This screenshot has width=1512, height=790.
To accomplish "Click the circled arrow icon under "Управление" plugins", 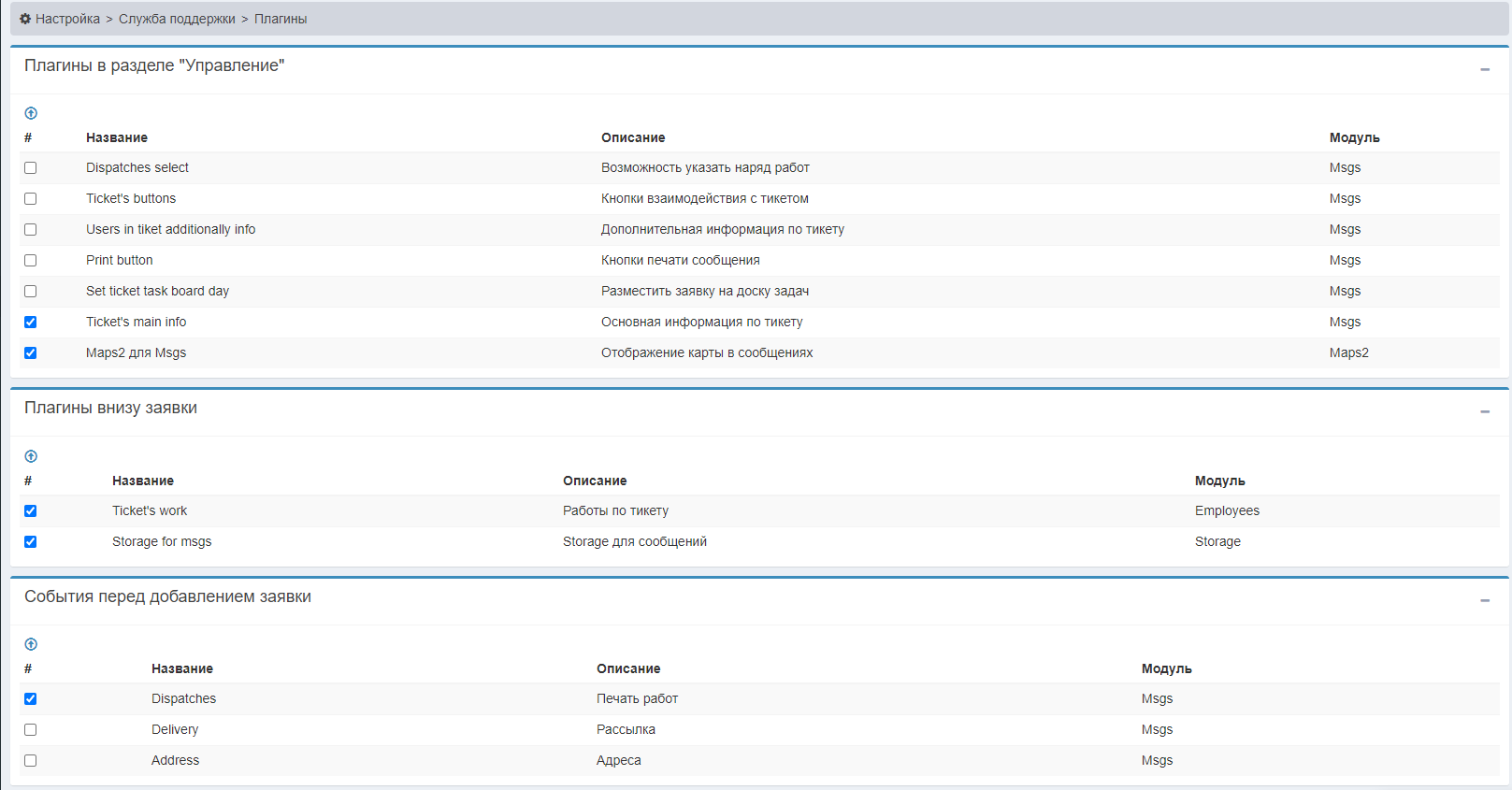I will point(31,113).
